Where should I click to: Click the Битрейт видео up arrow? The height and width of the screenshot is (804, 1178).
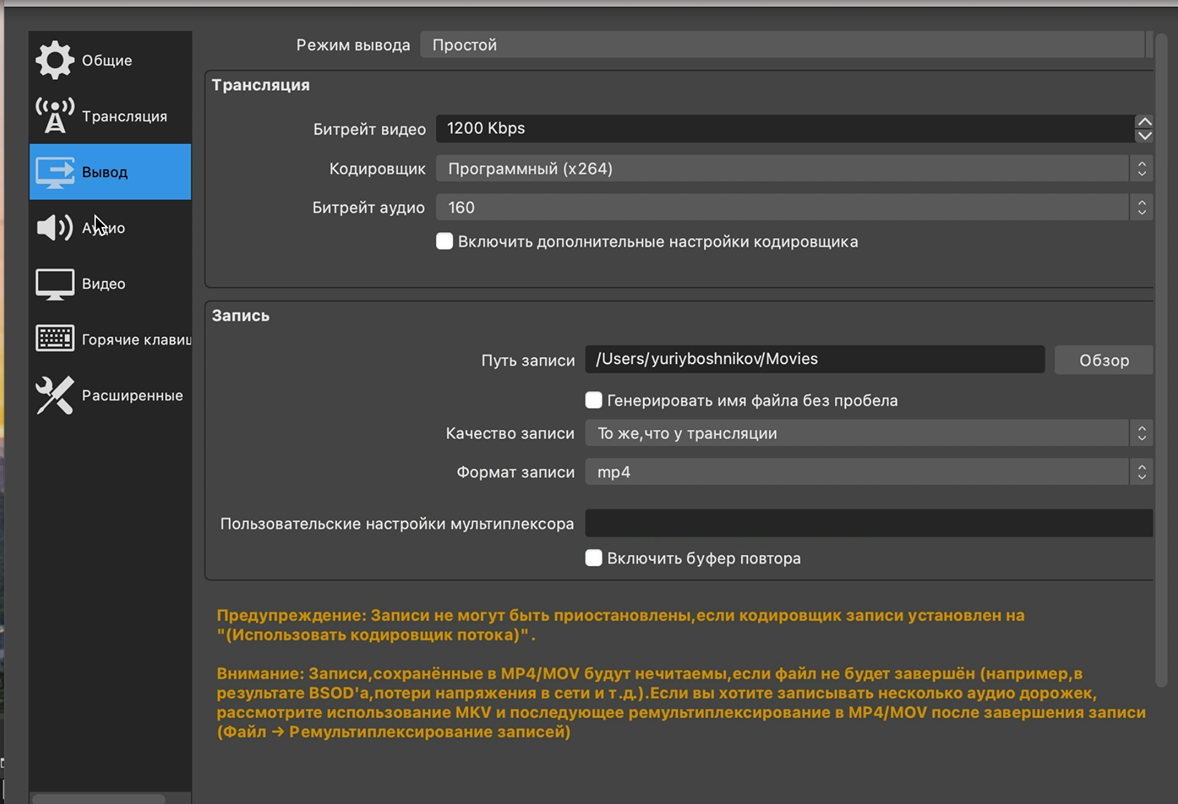[1145, 121]
